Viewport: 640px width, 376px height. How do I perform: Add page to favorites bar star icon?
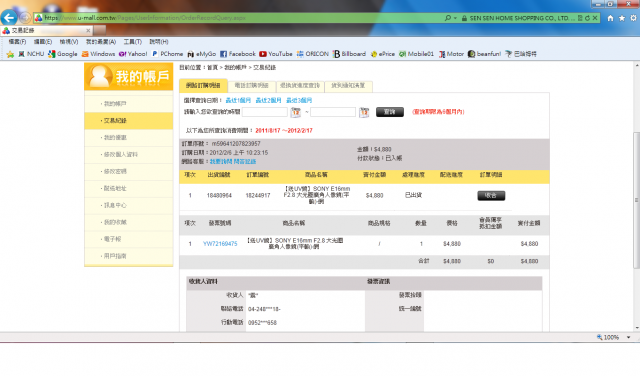pos(10,54)
